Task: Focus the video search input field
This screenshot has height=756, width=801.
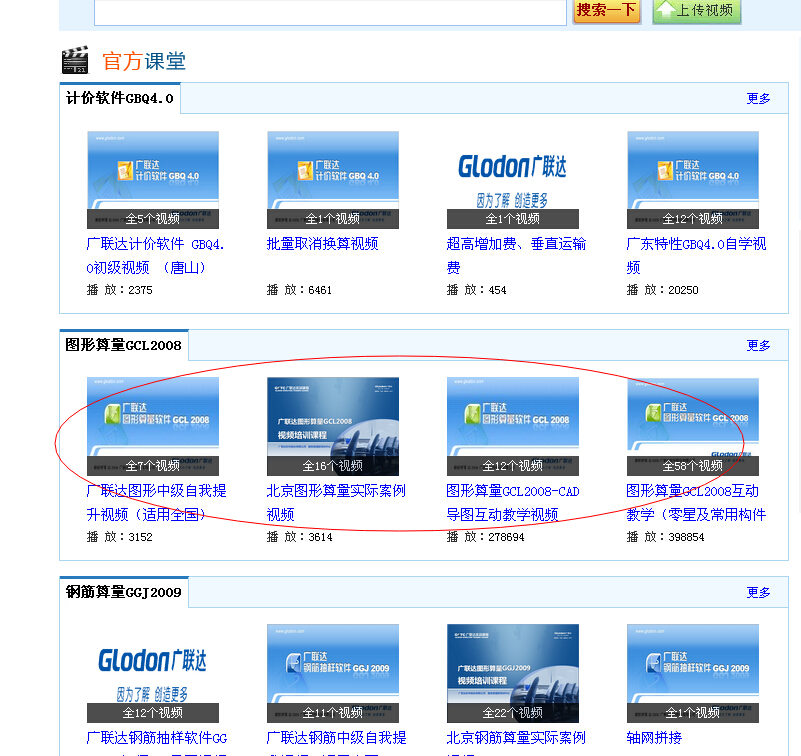Action: (x=330, y=12)
